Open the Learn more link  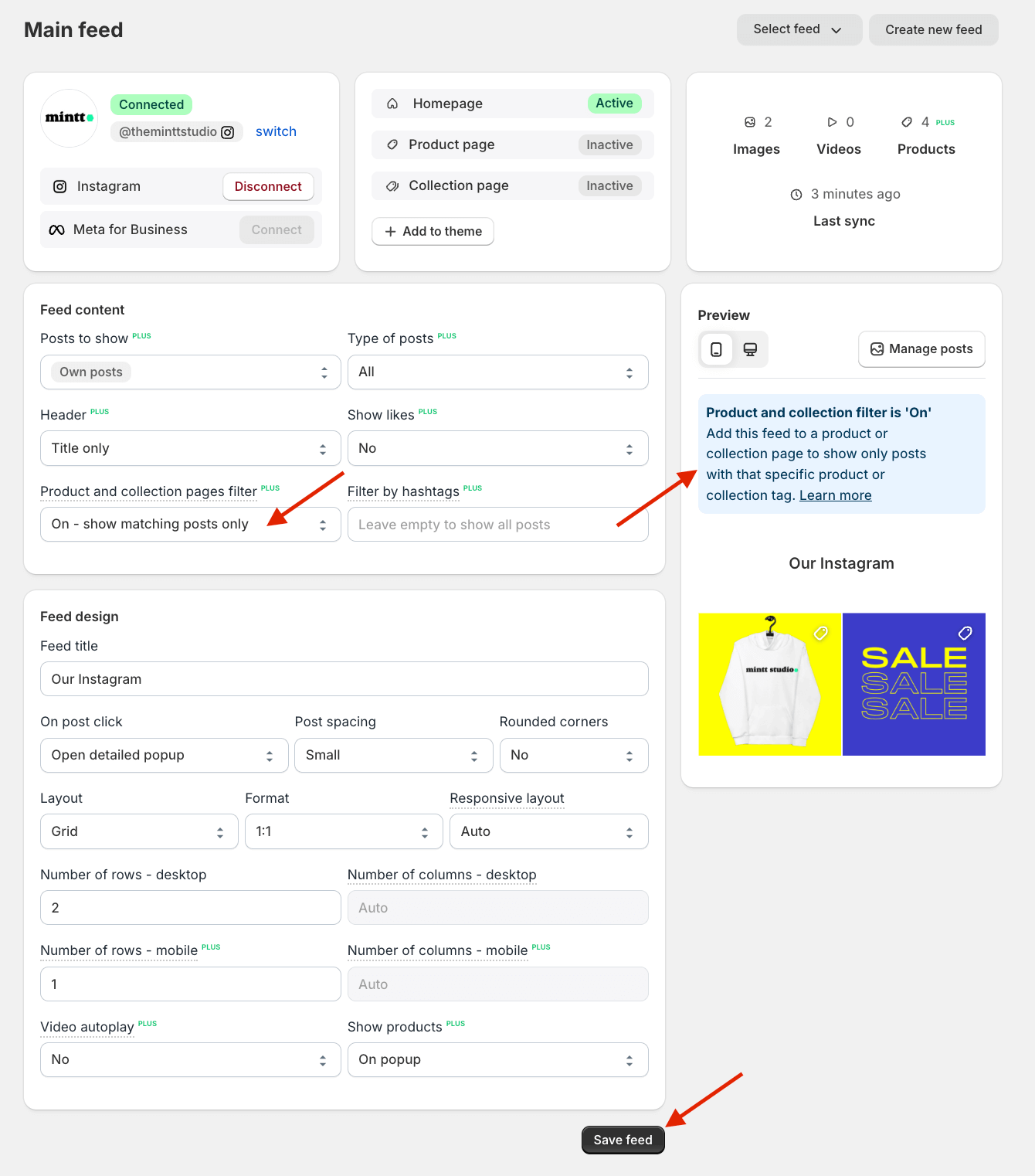pos(835,495)
